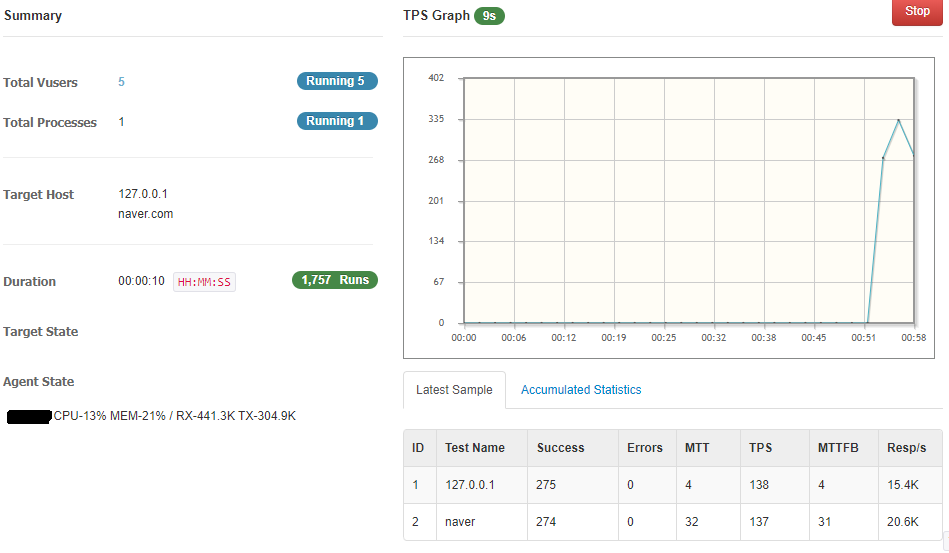Select the Latest Sample tab

point(454,390)
